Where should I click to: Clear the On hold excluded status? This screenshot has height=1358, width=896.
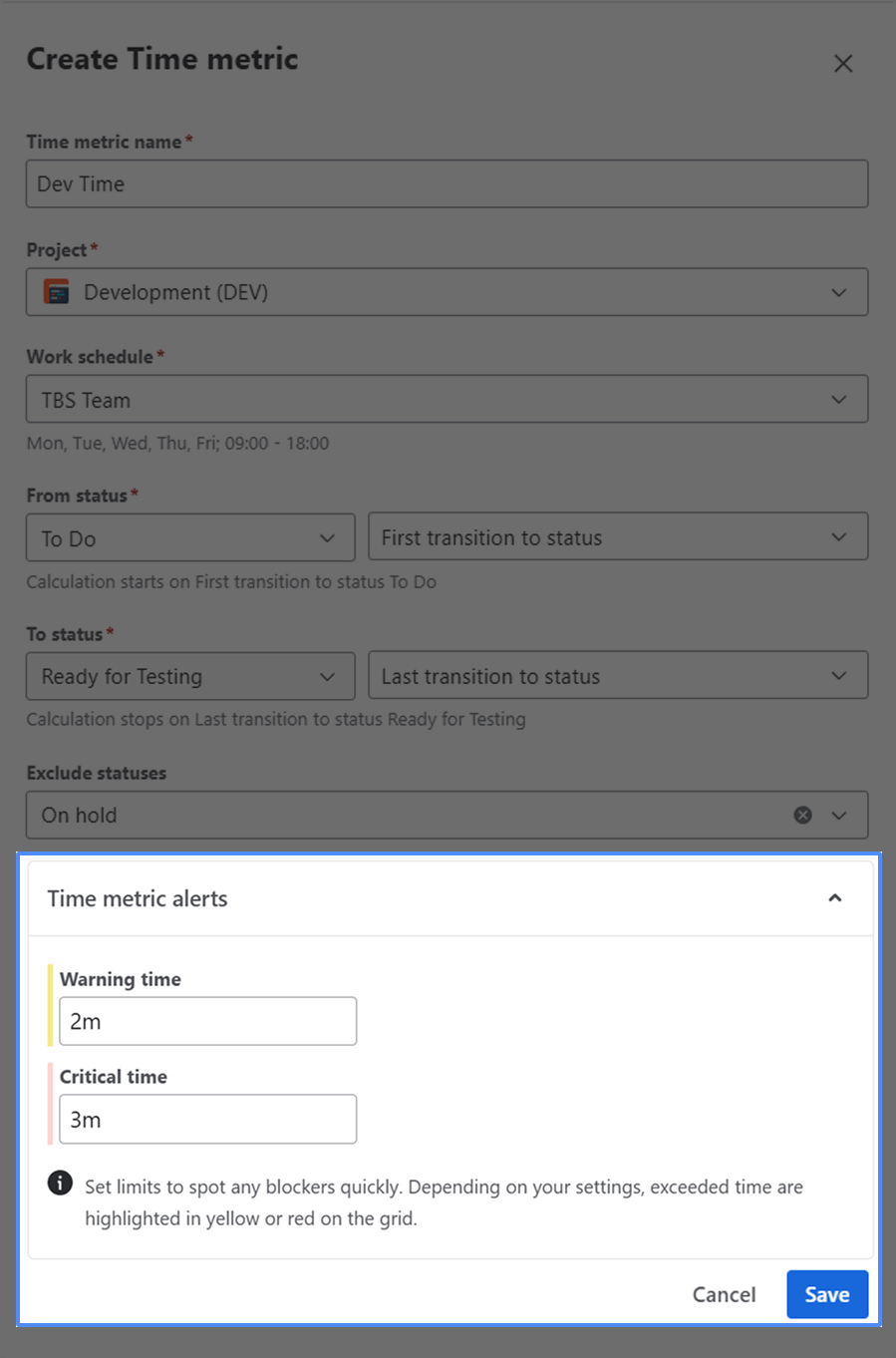pyautogui.click(x=802, y=816)
